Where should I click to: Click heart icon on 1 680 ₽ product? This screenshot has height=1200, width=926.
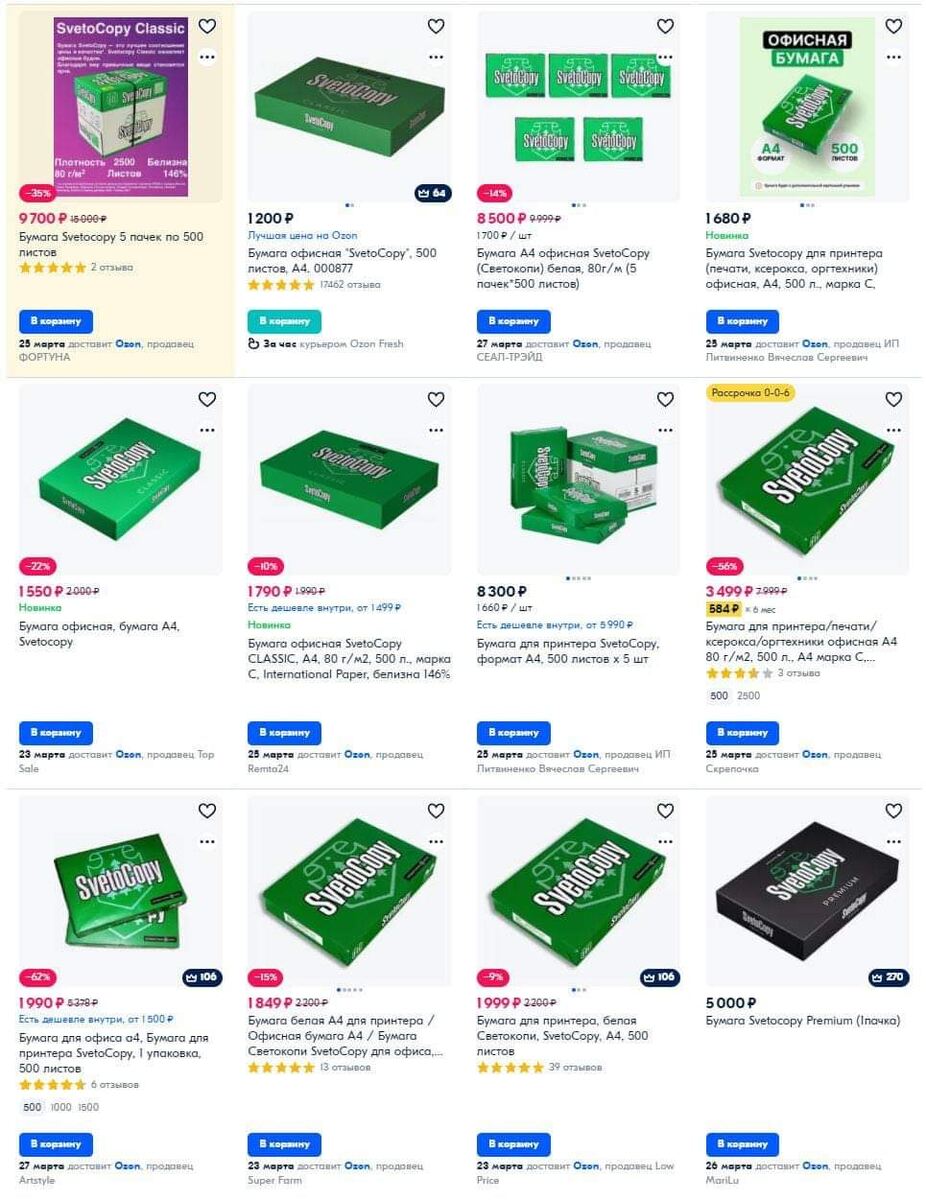click(894, 26)
